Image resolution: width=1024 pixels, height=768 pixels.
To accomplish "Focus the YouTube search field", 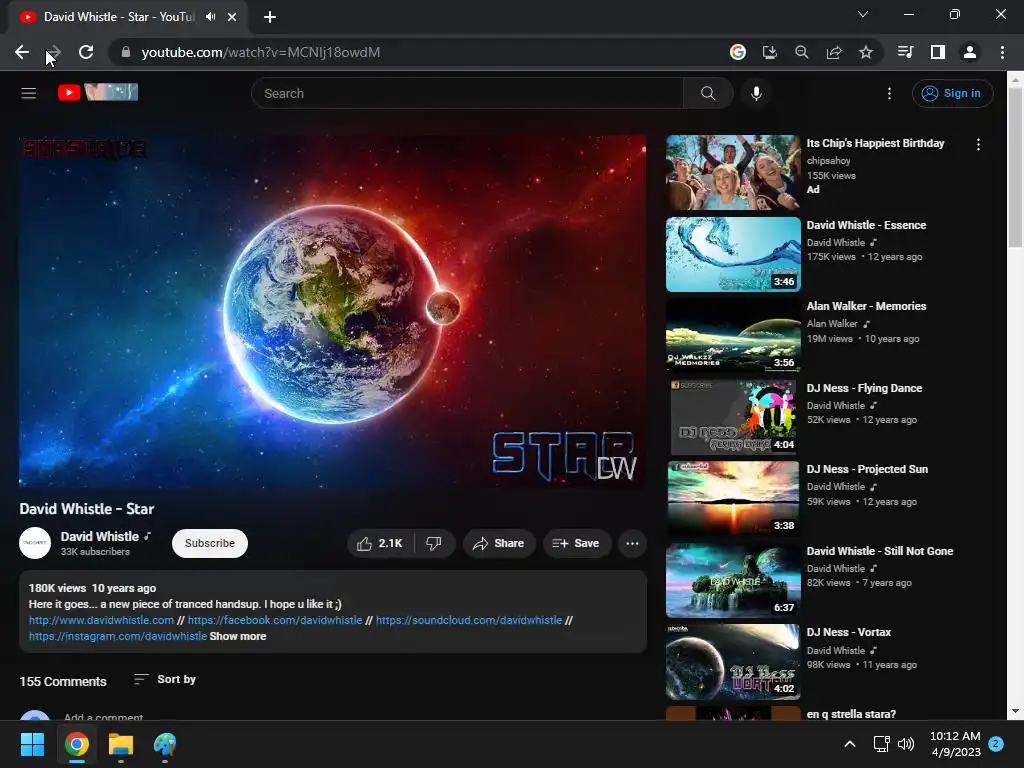I will point(467,93).
